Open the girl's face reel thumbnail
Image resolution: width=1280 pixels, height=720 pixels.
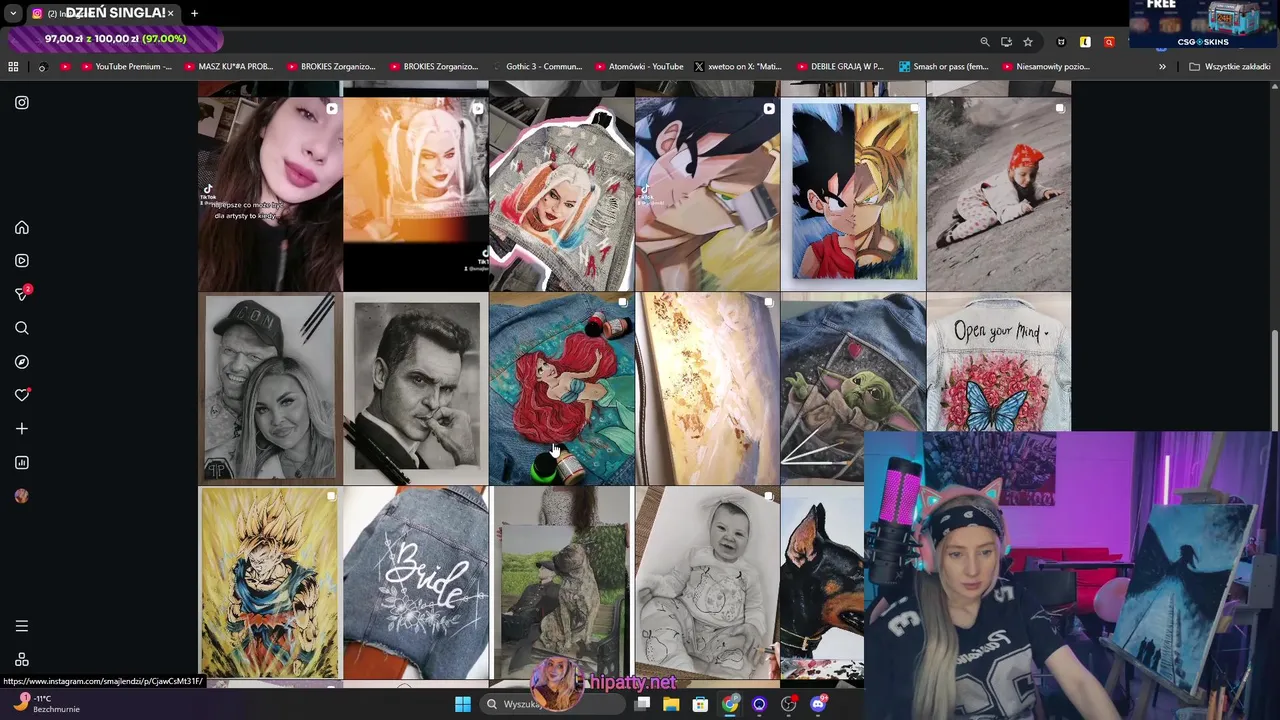click(270, 194)
